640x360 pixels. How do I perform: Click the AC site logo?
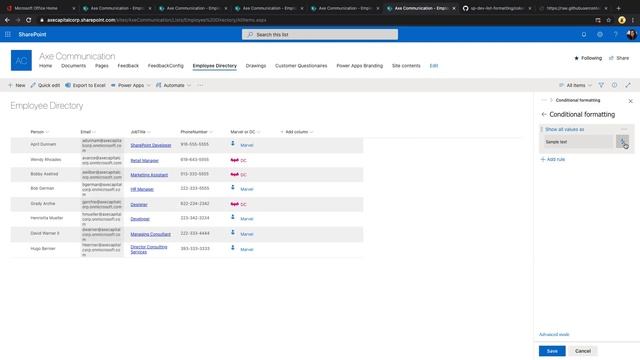(x=21, y=60)
